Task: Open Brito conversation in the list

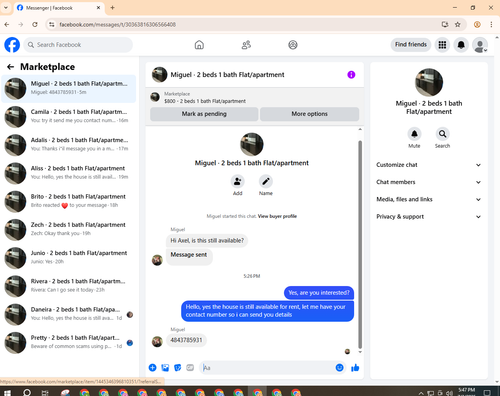Action: tap(69, 201)
